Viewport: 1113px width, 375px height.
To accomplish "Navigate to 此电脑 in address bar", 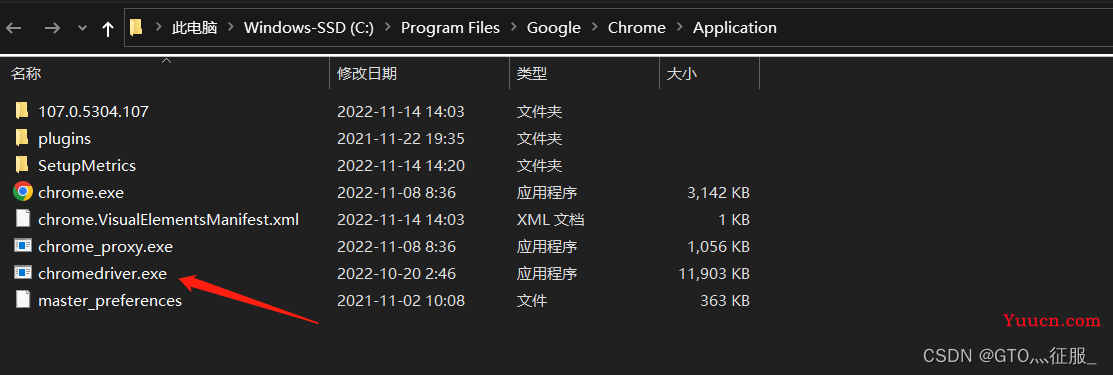I will coord(194,28).
